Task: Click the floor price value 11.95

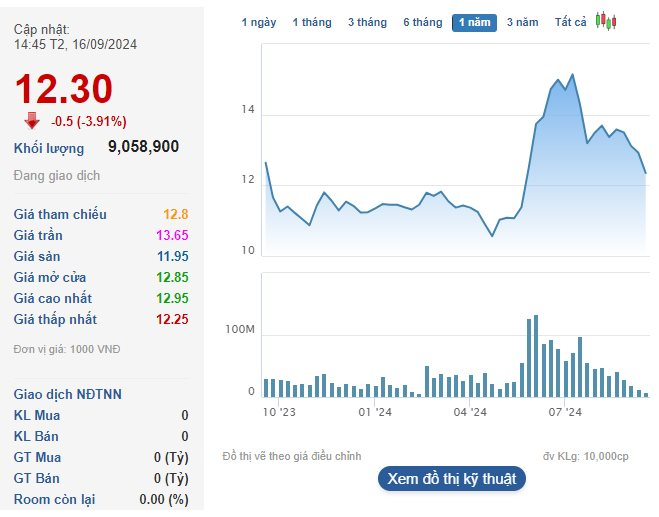Action: click(172, 256)
